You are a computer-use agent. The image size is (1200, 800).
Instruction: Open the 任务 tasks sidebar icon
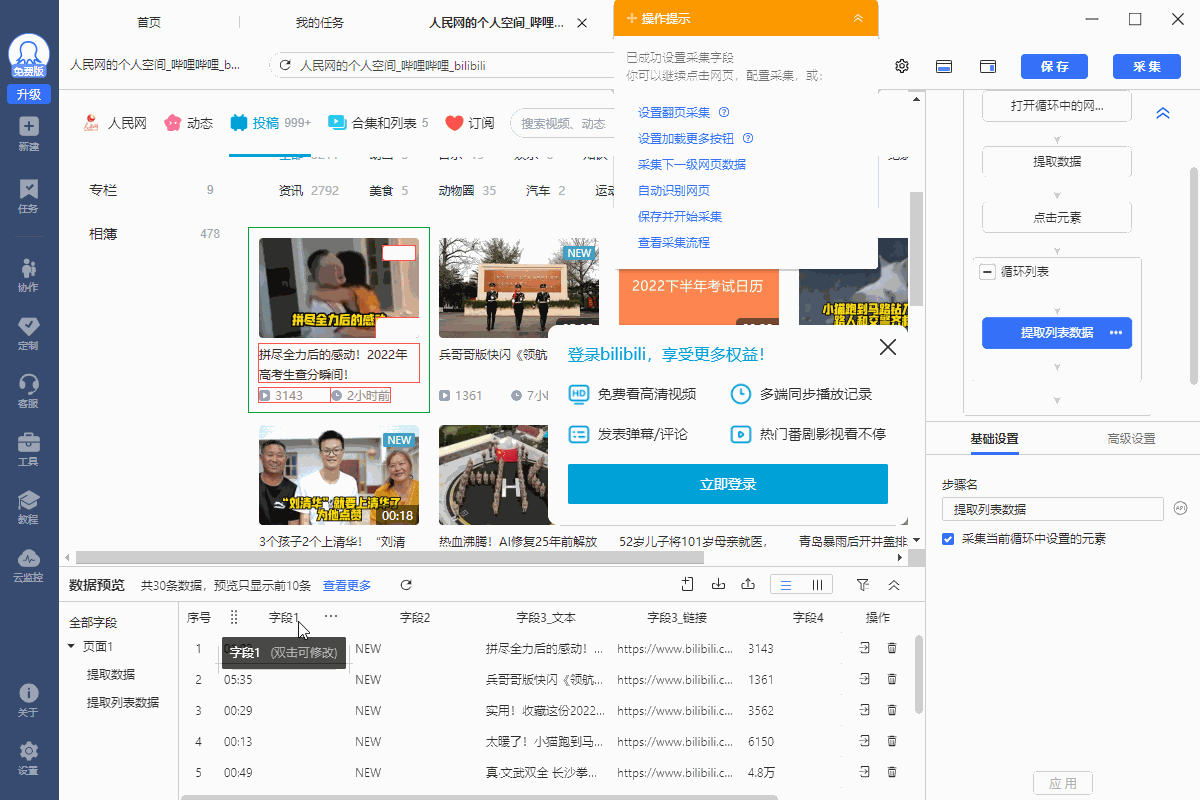click(x=28, y=195)
